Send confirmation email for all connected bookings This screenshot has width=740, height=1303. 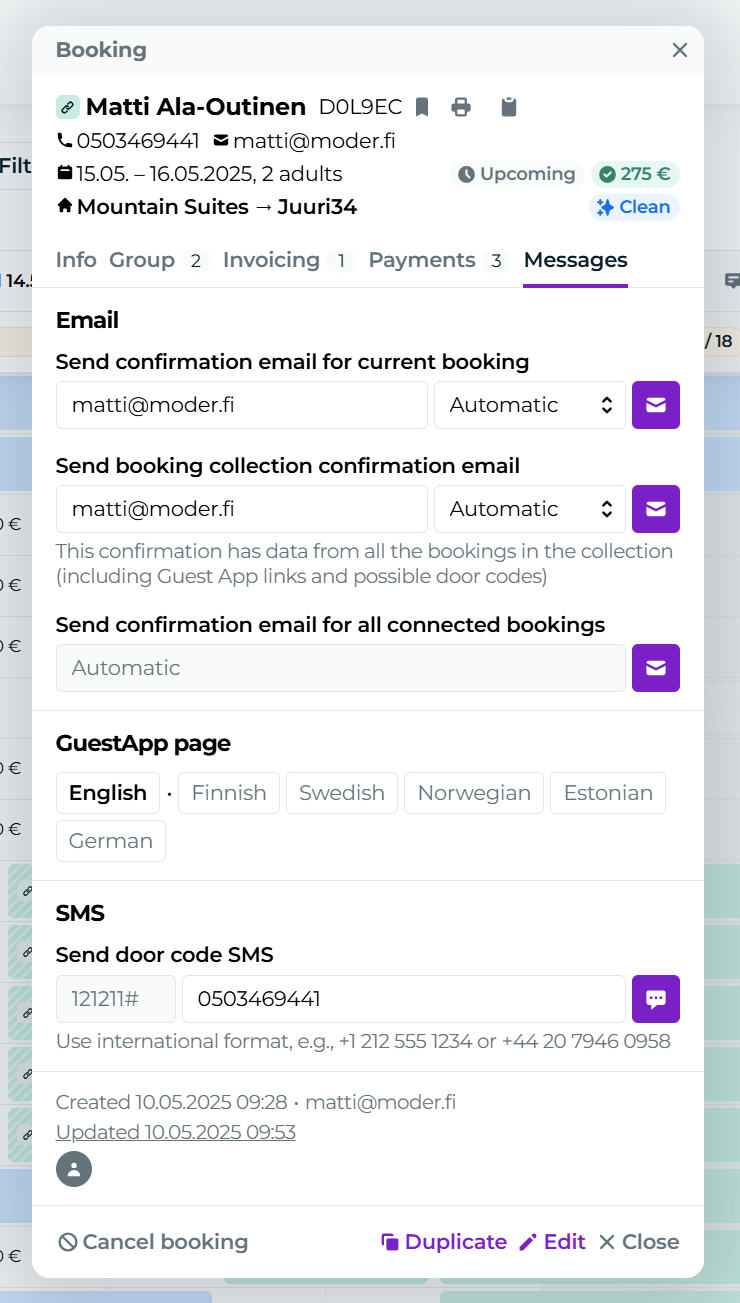tap(655, 668)
